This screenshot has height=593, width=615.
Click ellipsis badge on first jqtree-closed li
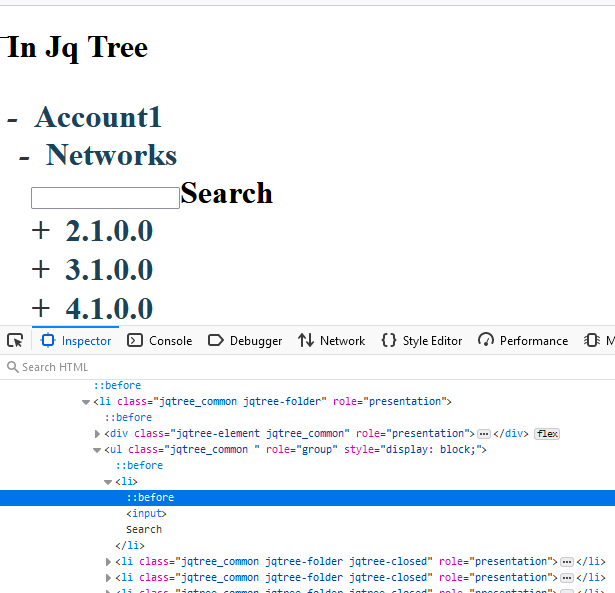(x=566, y=562)
